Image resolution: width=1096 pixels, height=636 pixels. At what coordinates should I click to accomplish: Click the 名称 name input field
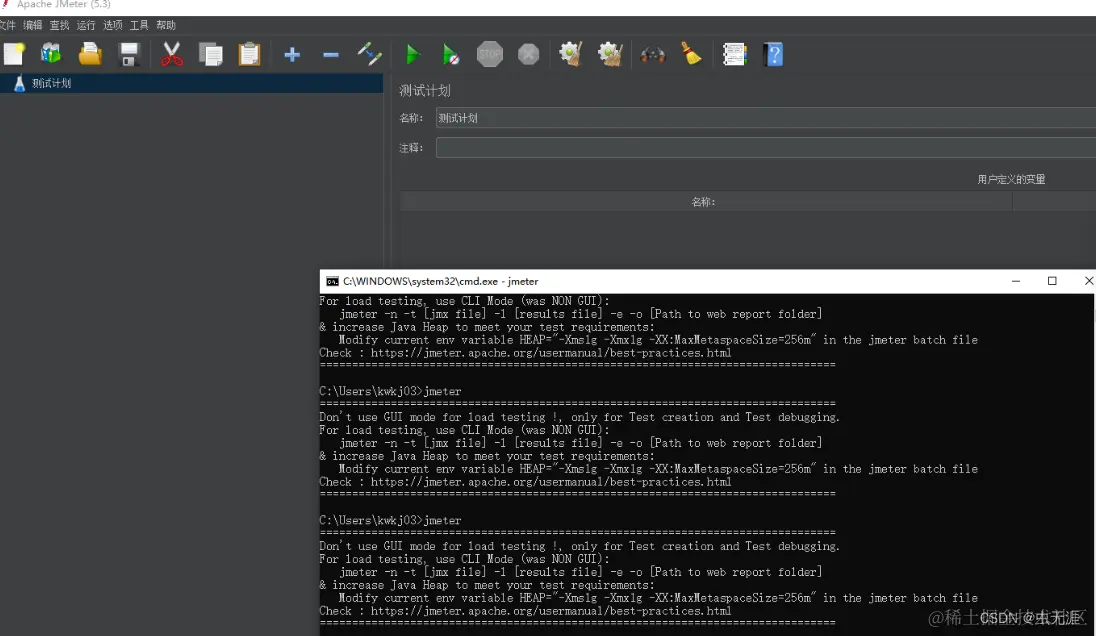(x=765, y=118)
